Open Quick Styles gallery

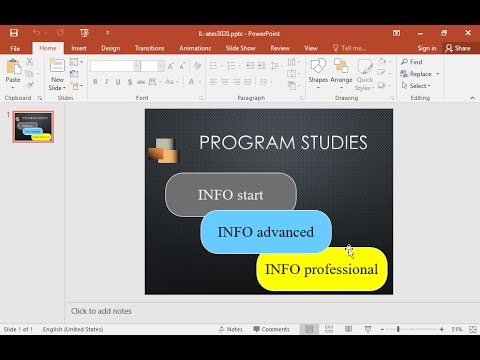point(365,74)
